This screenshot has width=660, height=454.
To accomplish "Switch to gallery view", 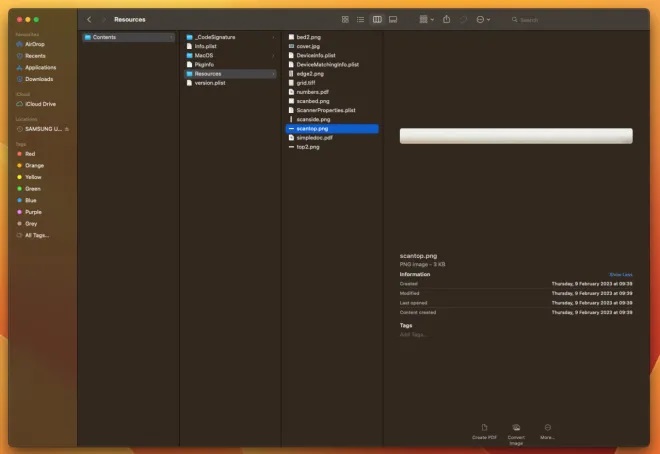I will (x=393, y=19).
